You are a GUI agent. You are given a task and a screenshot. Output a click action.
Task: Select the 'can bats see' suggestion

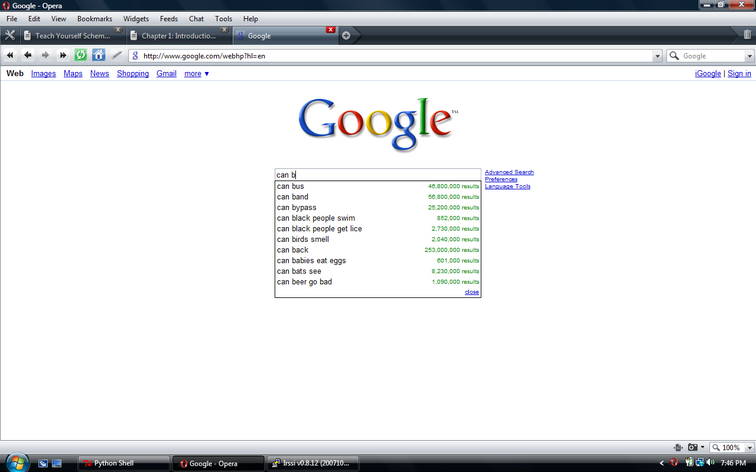tap(299, 271)
